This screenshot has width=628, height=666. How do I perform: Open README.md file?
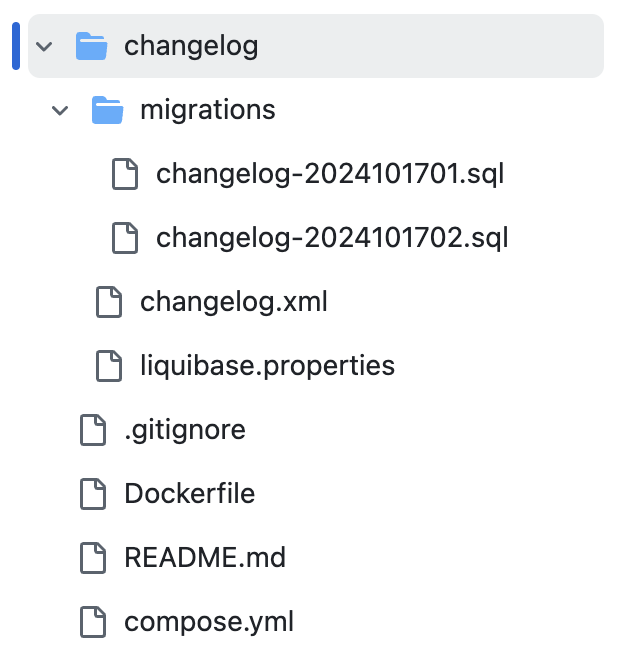(205, 558)
